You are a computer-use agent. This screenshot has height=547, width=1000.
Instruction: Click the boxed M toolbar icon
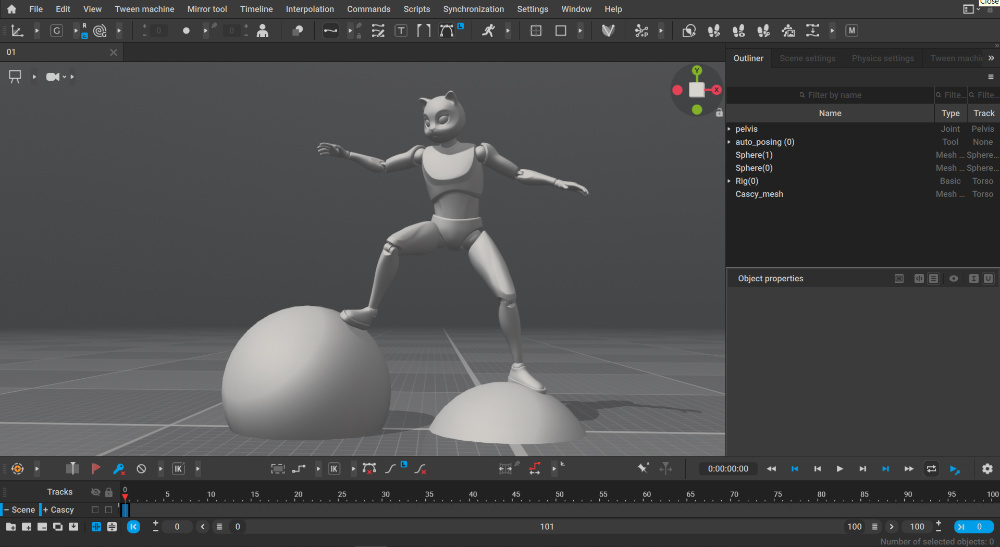(x=851, y=31)
